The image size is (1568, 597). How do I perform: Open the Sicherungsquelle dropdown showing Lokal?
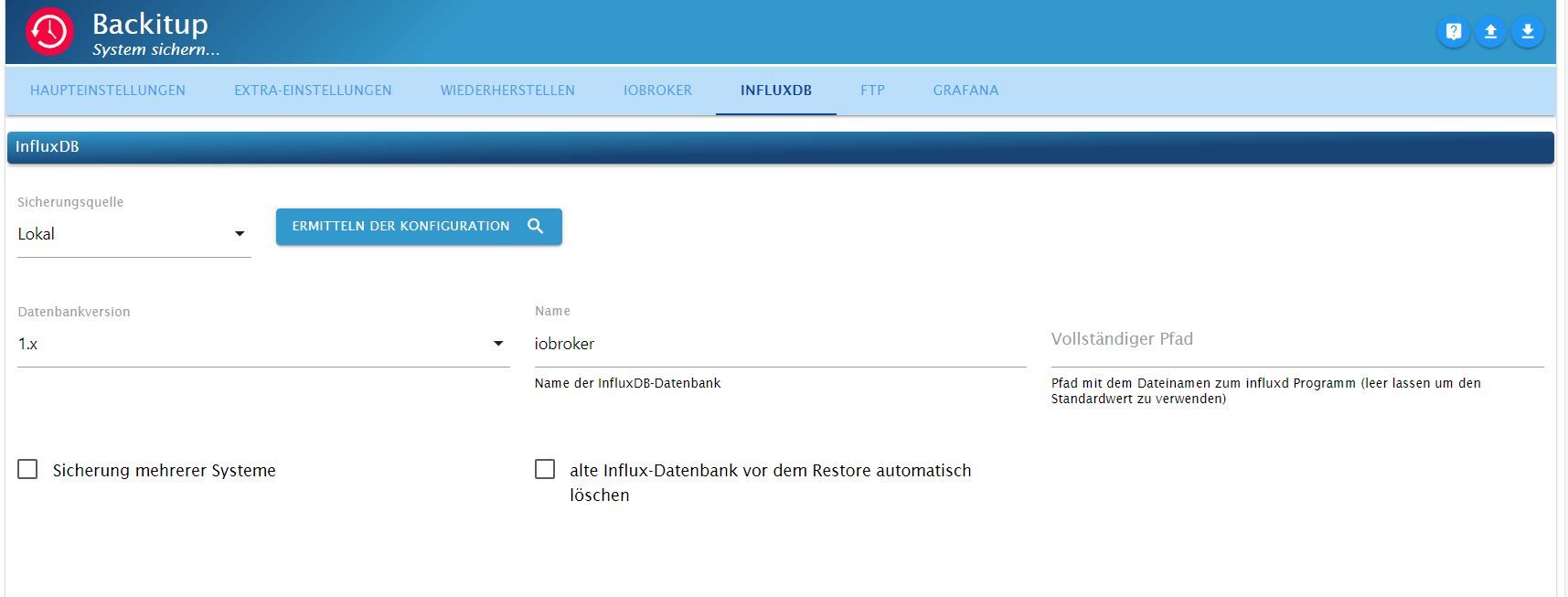click(133, 234)
